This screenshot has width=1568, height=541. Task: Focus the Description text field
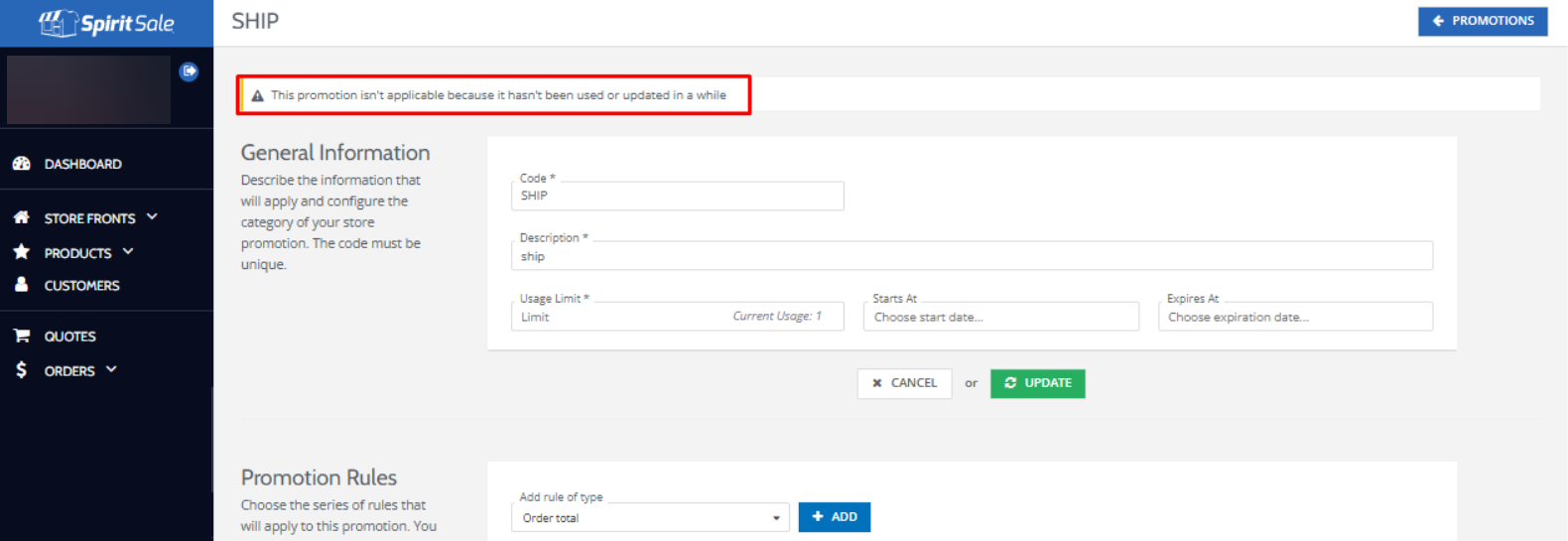click(x=972, y=256)
